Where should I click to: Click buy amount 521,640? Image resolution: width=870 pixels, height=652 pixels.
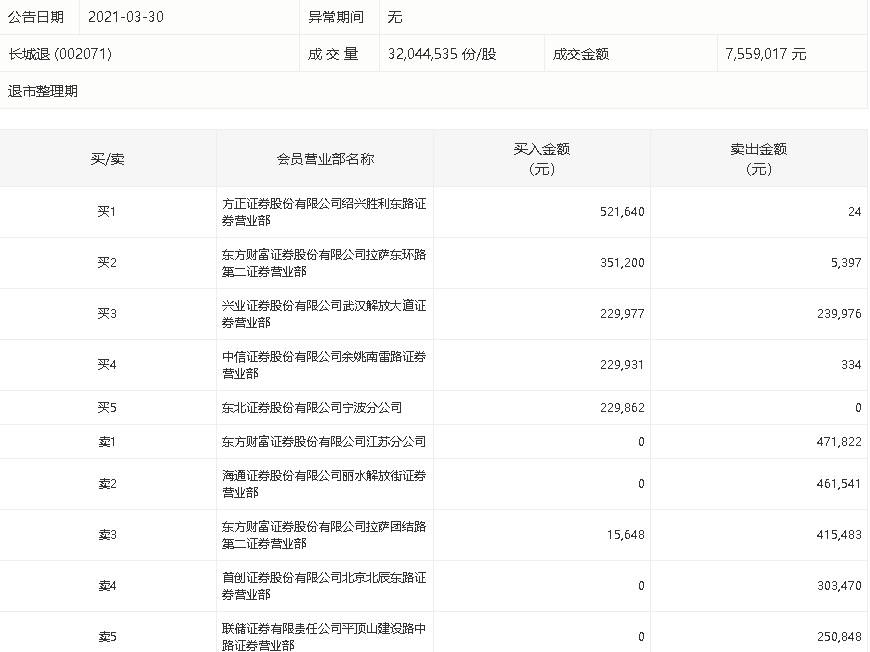click(622, 212)
